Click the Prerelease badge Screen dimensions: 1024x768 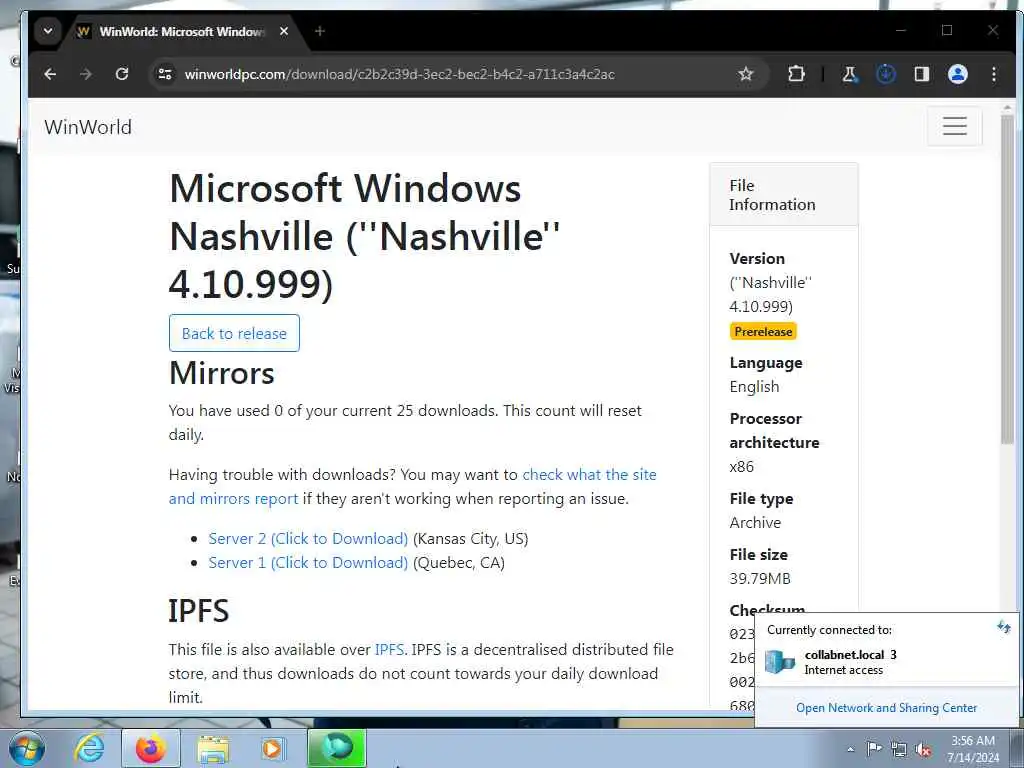click(763, 332)
